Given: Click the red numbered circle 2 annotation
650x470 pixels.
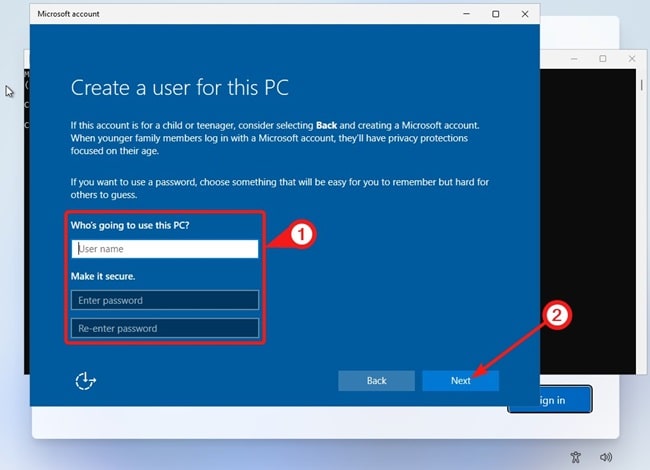Looking at the screenshot, I should (x=557, y=314).
